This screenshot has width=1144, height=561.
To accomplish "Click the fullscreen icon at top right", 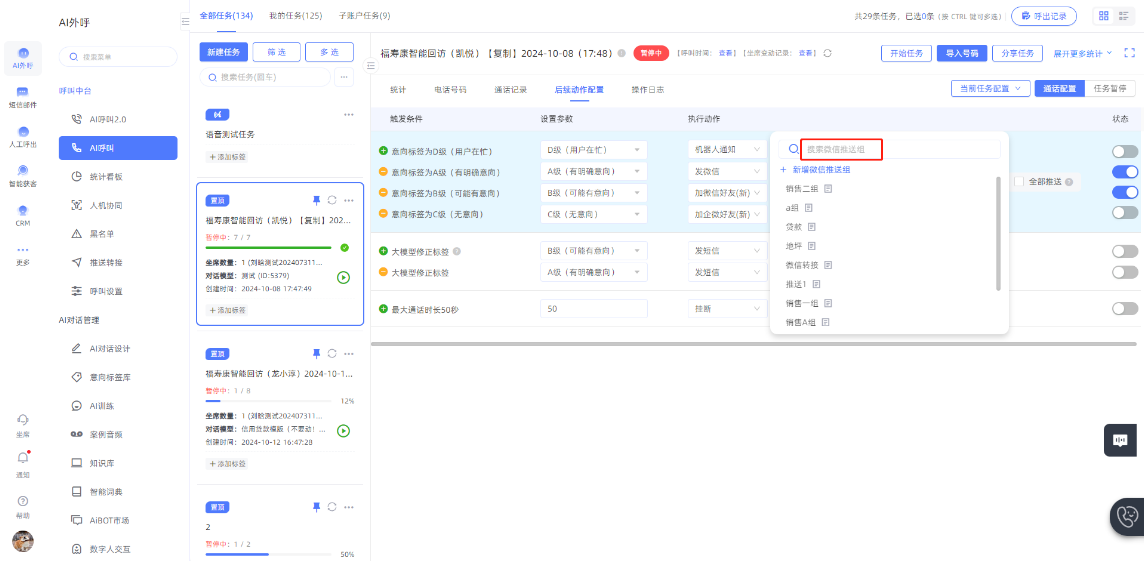I will click(1130, 53).
